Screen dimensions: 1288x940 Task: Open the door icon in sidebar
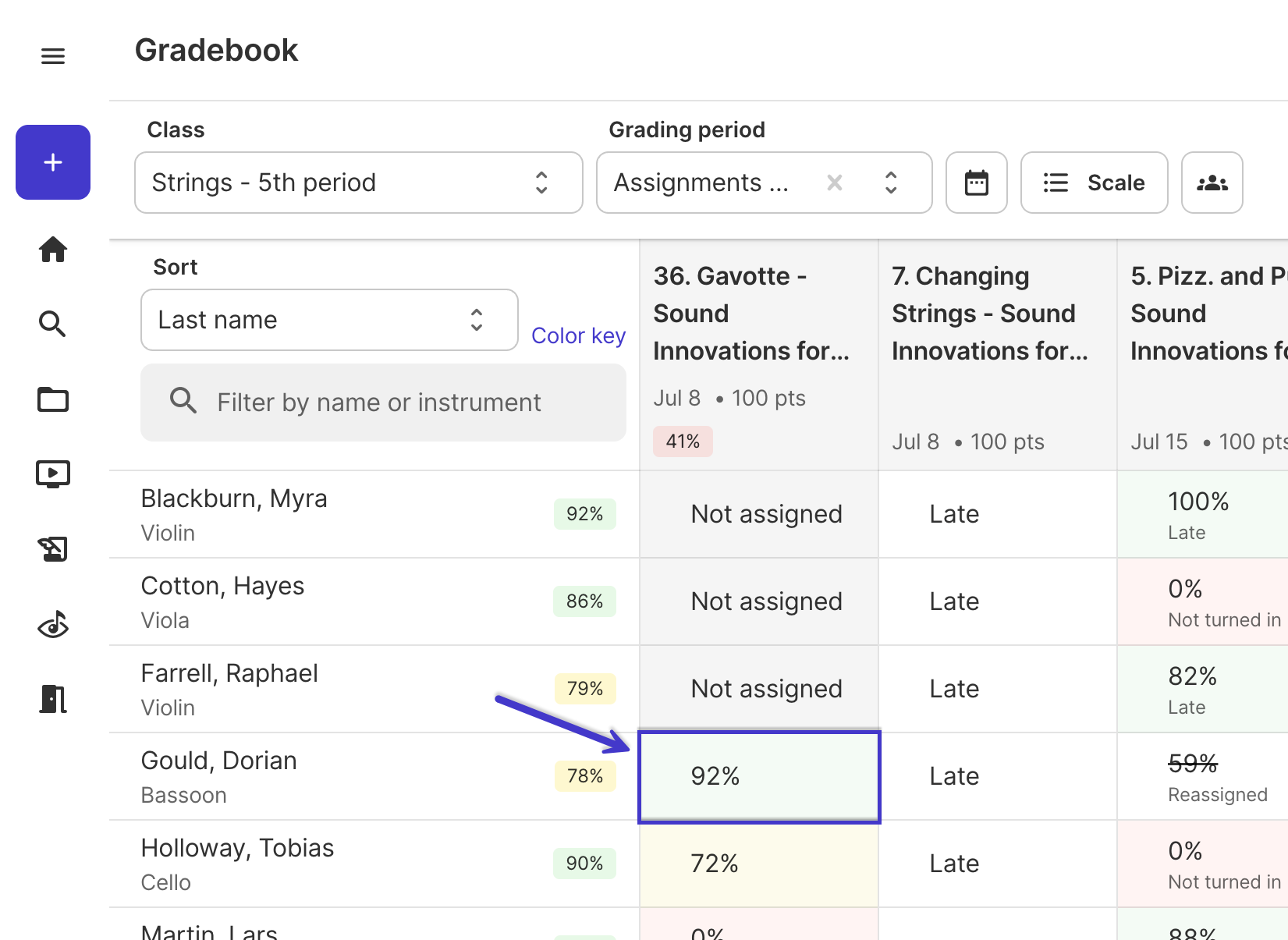[53, 699]
